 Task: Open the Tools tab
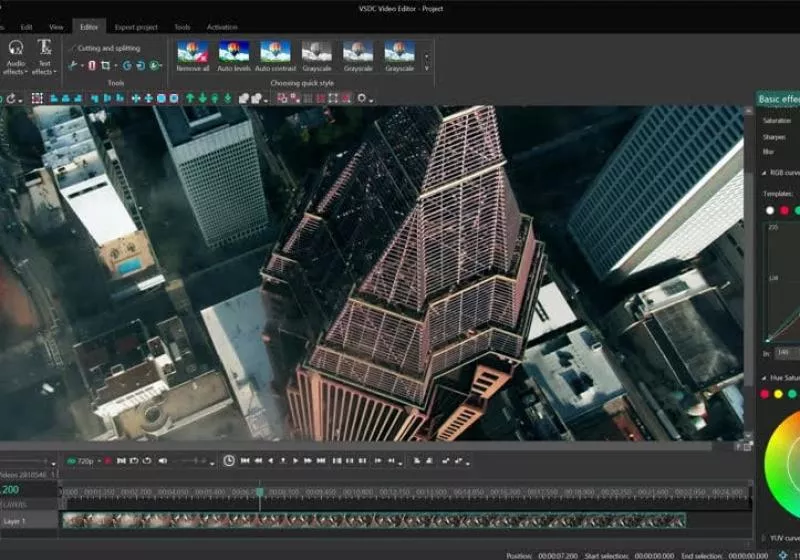pyautogui.click(x=182, y=27)
